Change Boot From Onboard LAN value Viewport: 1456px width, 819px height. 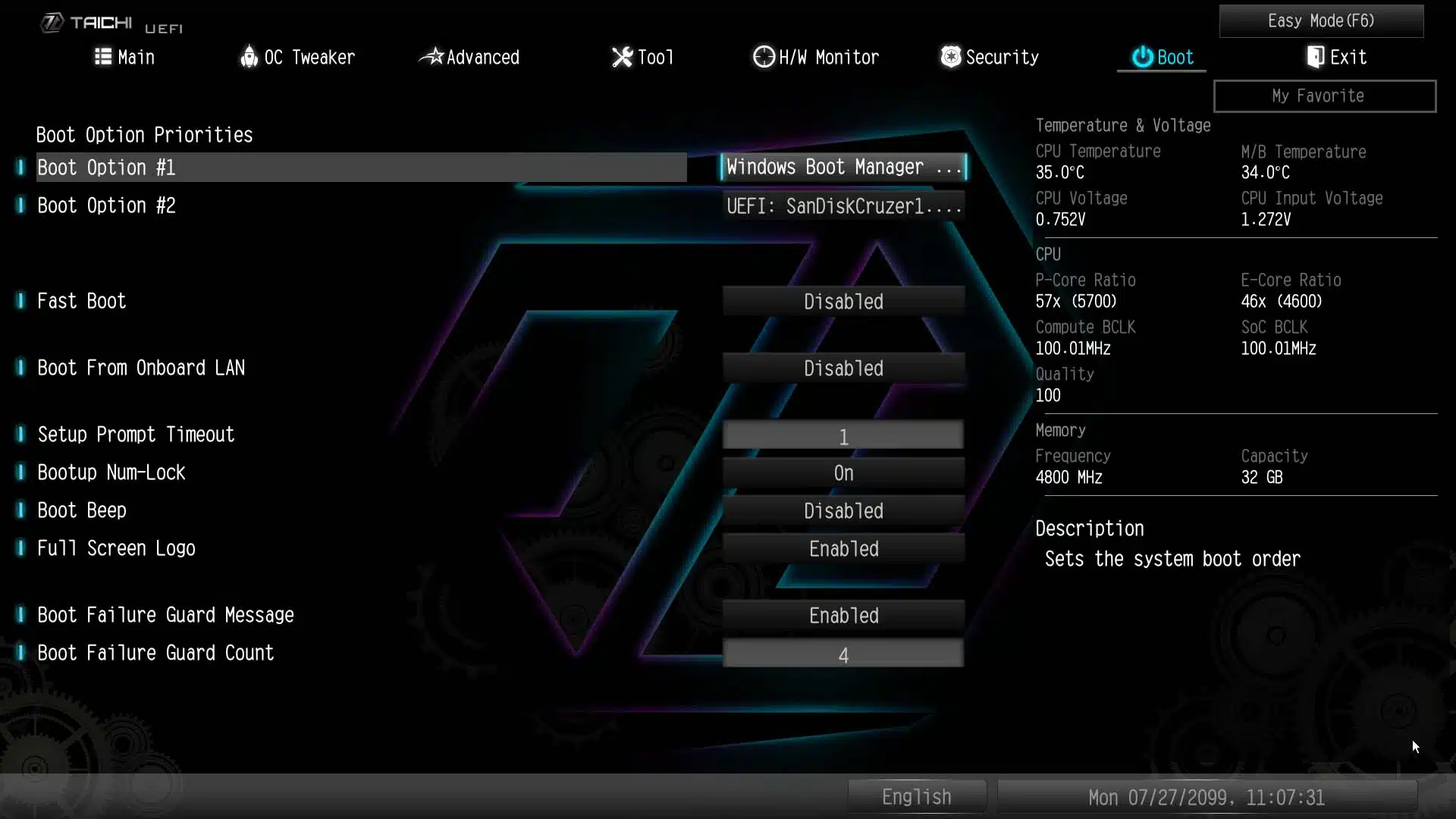[x=843, y=368]
